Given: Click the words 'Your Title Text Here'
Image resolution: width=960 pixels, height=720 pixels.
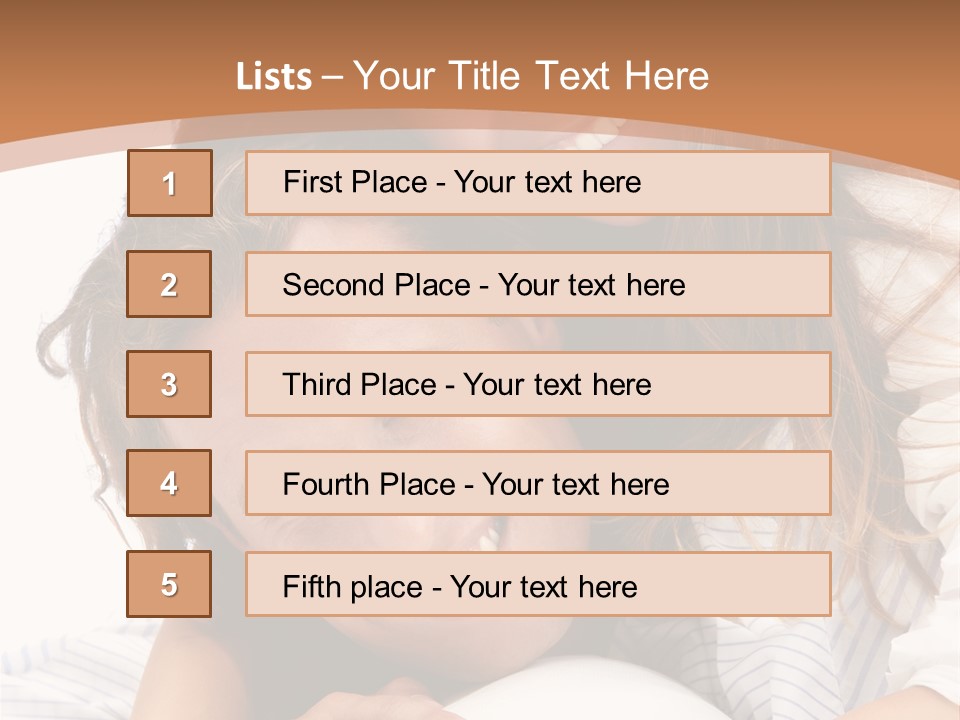Looking at the screenshot, I should [x=531, y=76].
